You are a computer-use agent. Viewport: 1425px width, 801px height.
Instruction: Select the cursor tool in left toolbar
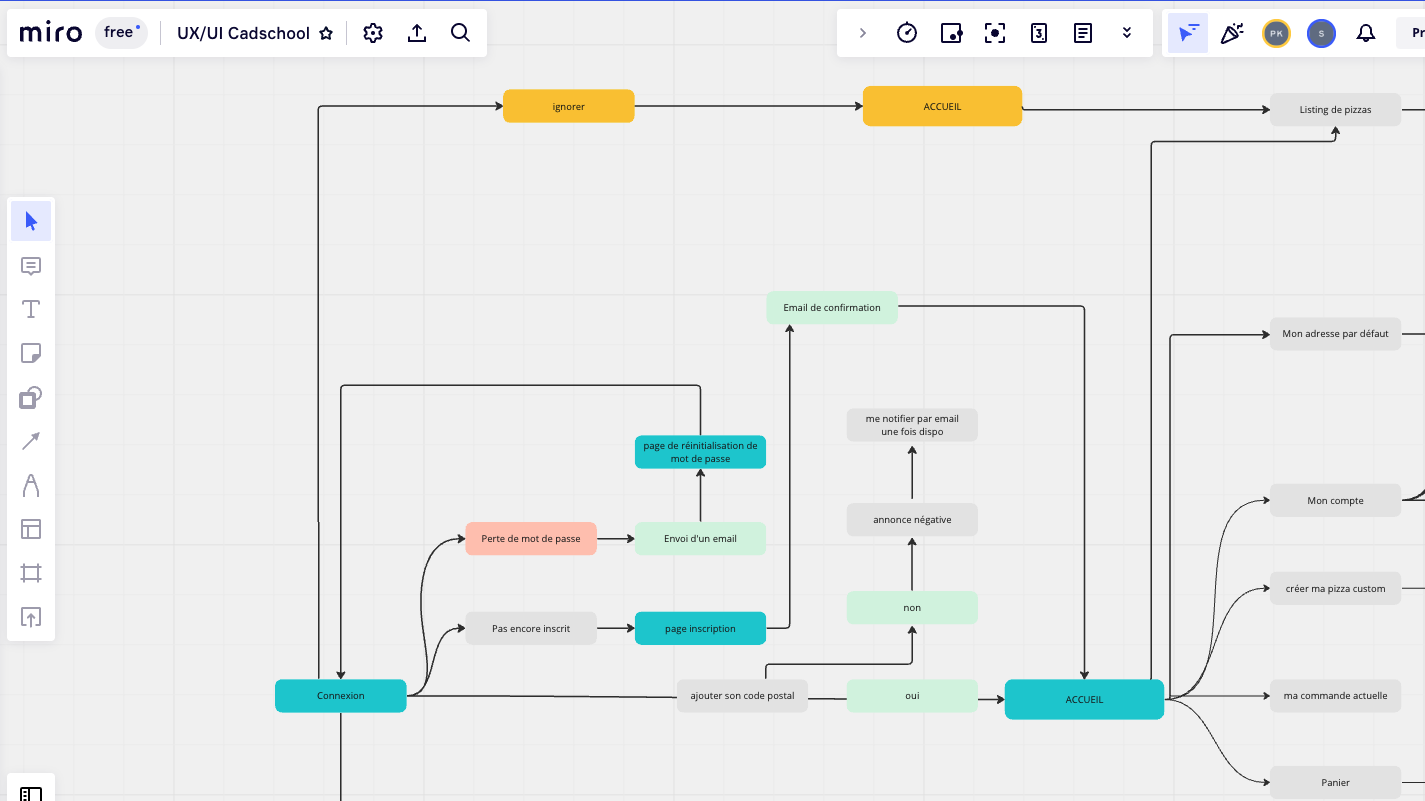point(31,221)
